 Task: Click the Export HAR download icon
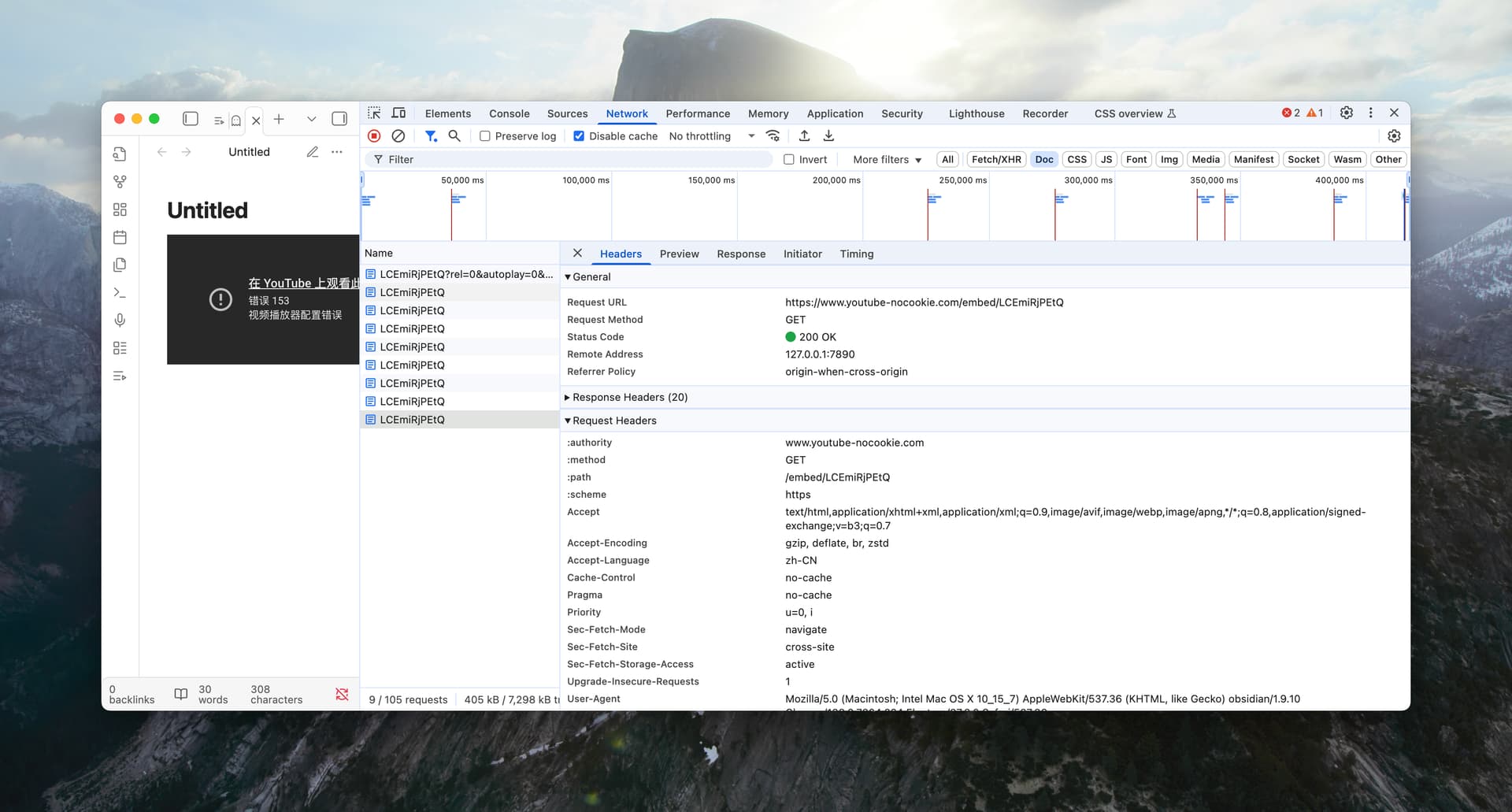[x=828, y=136]
